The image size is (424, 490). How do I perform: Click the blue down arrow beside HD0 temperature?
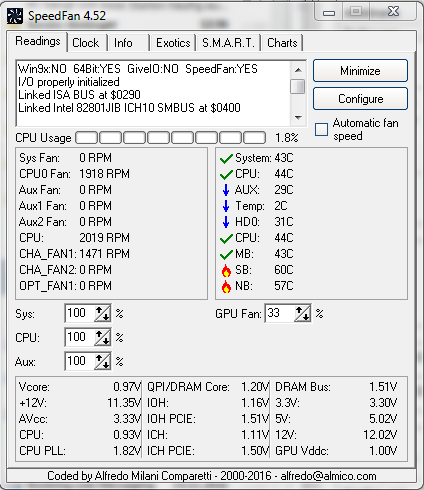pos(226,222)
